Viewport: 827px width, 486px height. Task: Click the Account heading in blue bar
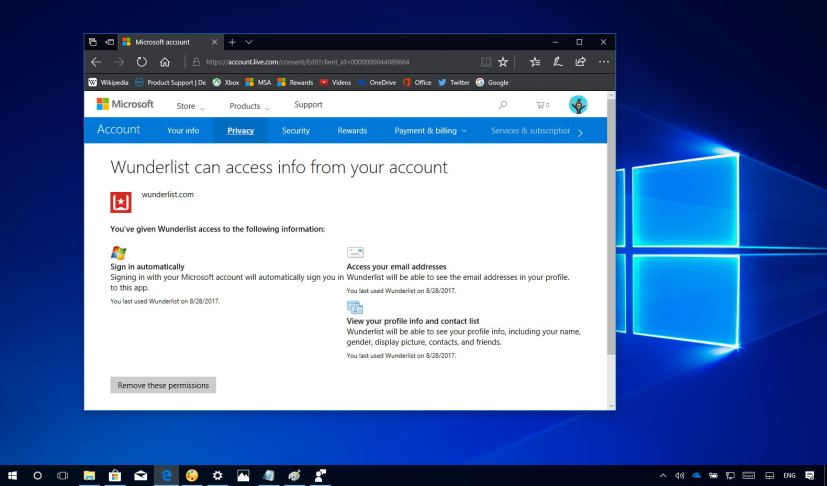coord(119,130)
